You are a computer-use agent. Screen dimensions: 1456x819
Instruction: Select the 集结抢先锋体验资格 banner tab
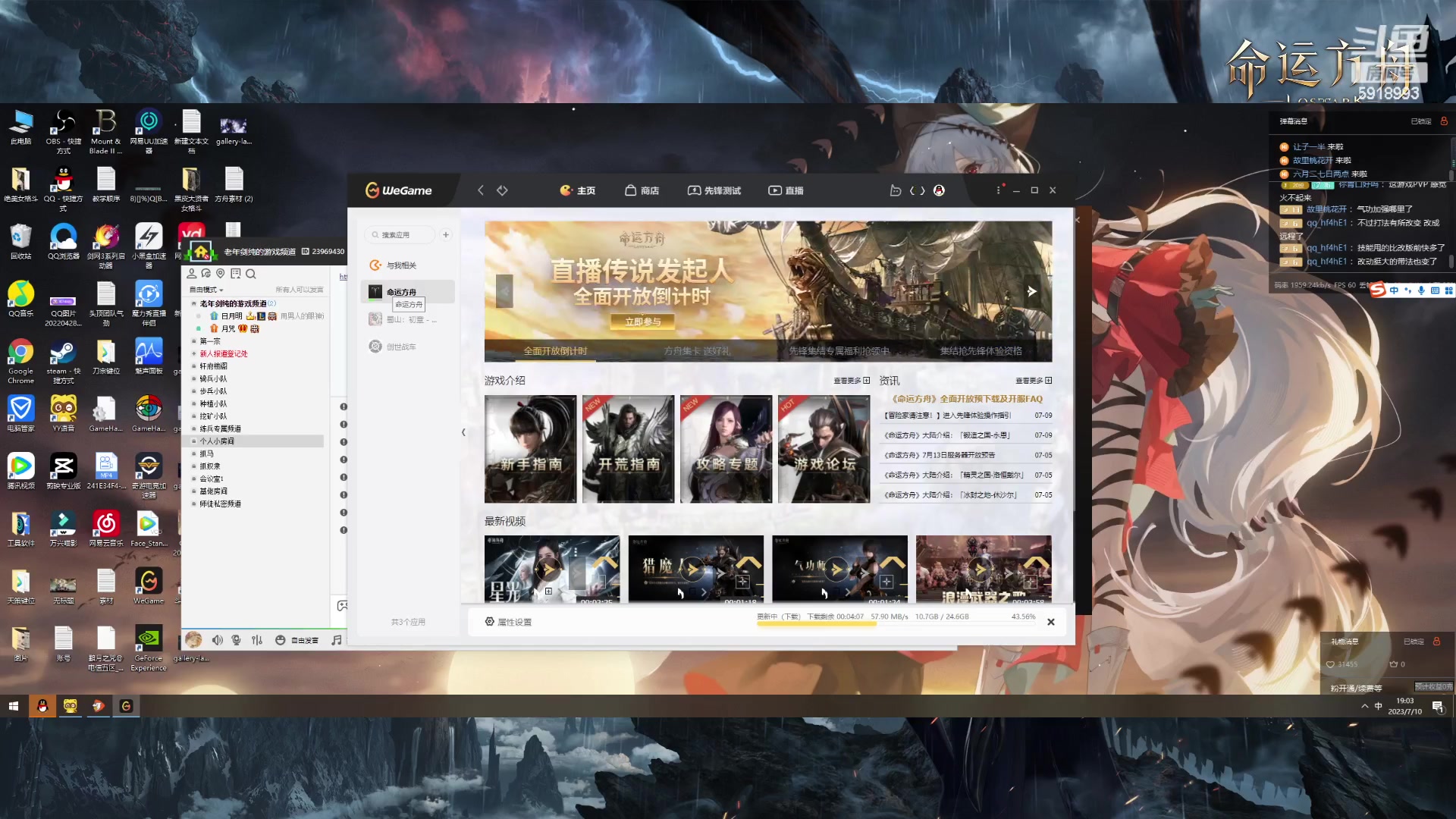pyautogui.click(x=981, y=351)
